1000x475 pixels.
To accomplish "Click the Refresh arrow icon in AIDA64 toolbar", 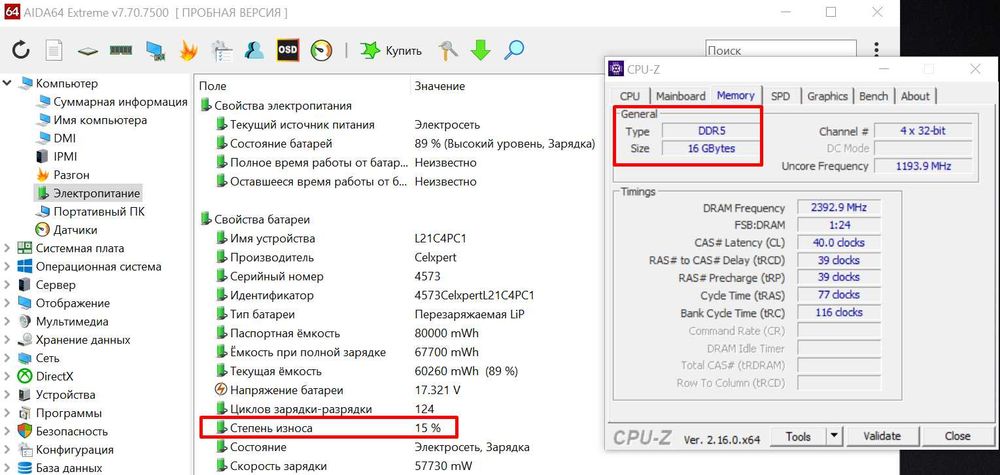I will click(21, 50).
